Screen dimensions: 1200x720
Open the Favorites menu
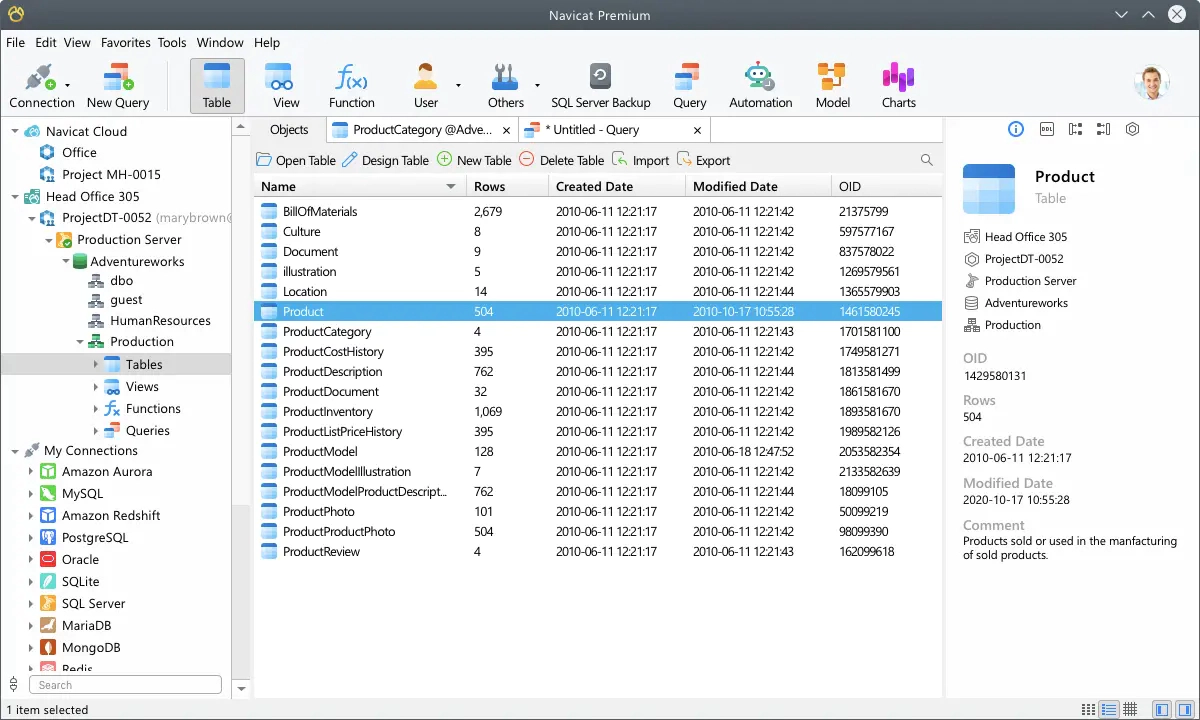125,43
